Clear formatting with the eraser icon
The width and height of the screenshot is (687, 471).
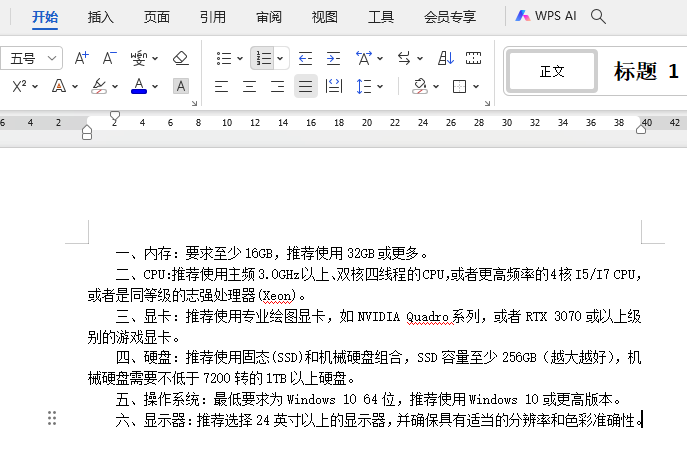(181, 58)
